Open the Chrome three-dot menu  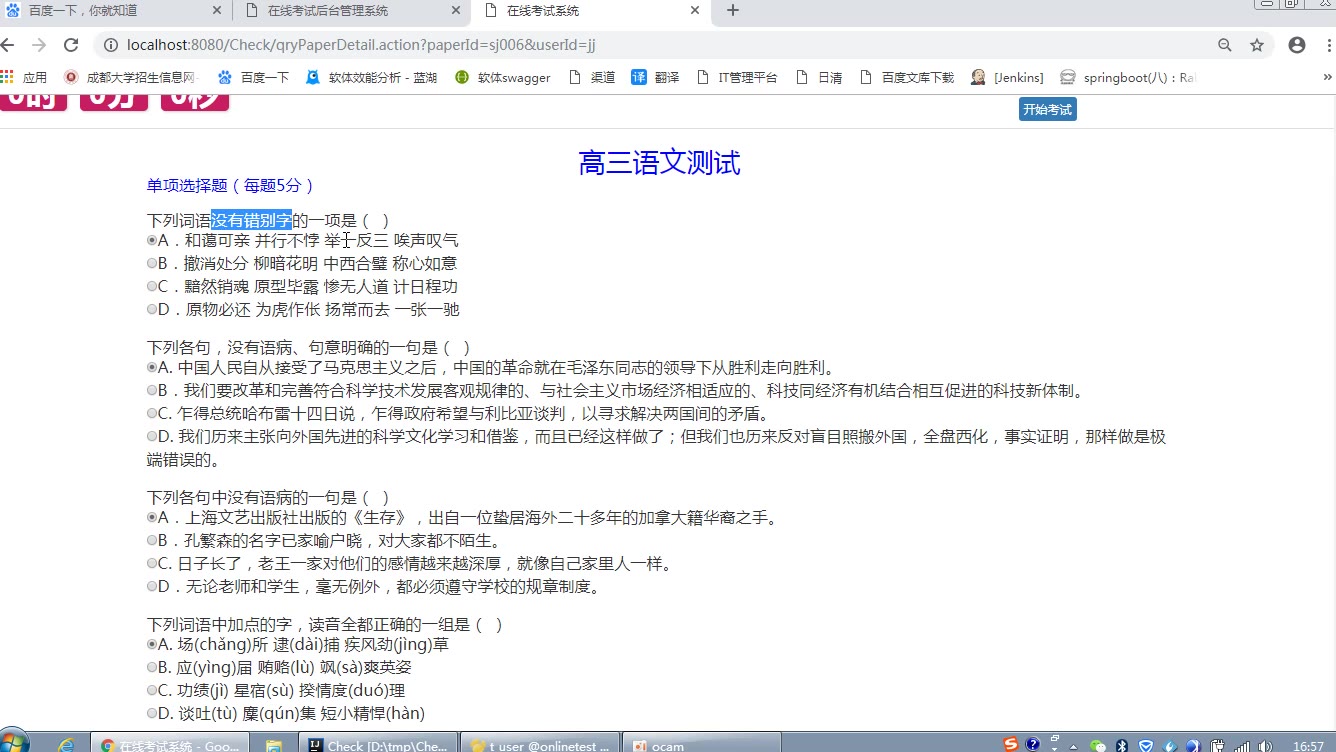(x=1329, y=45)
